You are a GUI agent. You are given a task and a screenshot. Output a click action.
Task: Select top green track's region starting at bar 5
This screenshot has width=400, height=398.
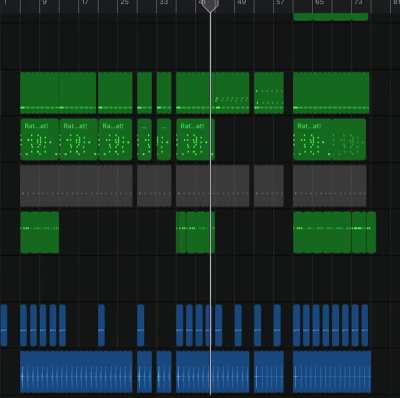click(58, 92)
